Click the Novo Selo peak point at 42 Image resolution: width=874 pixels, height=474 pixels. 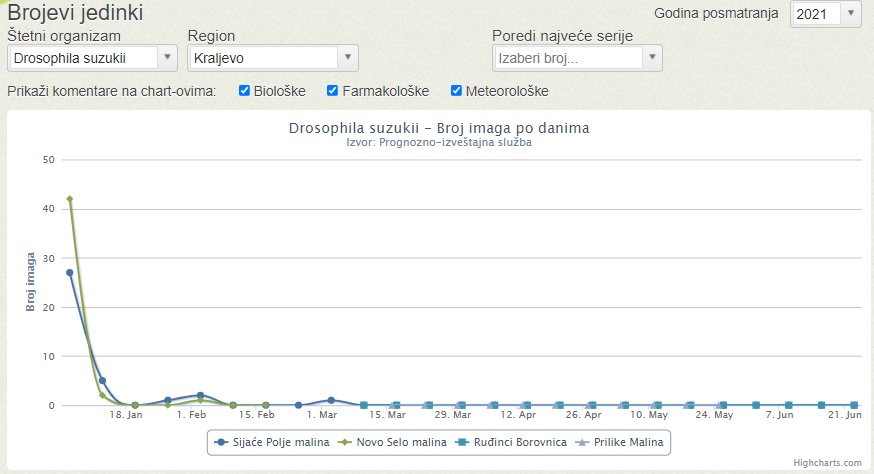pos(70,199)
